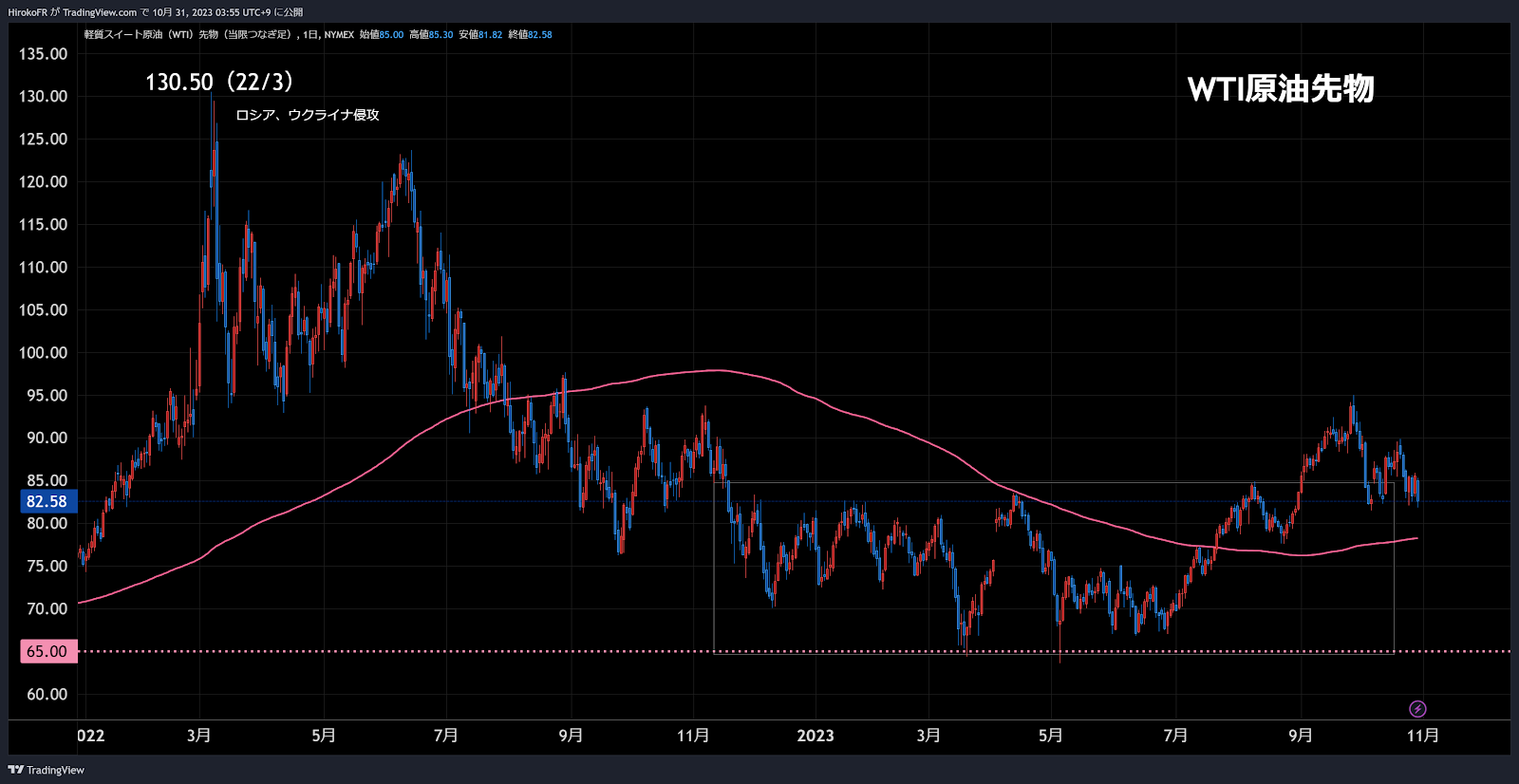Screen dimensions: 1519x784
Task: Click the 100.00 price axis label
Action: coord(44,353)
